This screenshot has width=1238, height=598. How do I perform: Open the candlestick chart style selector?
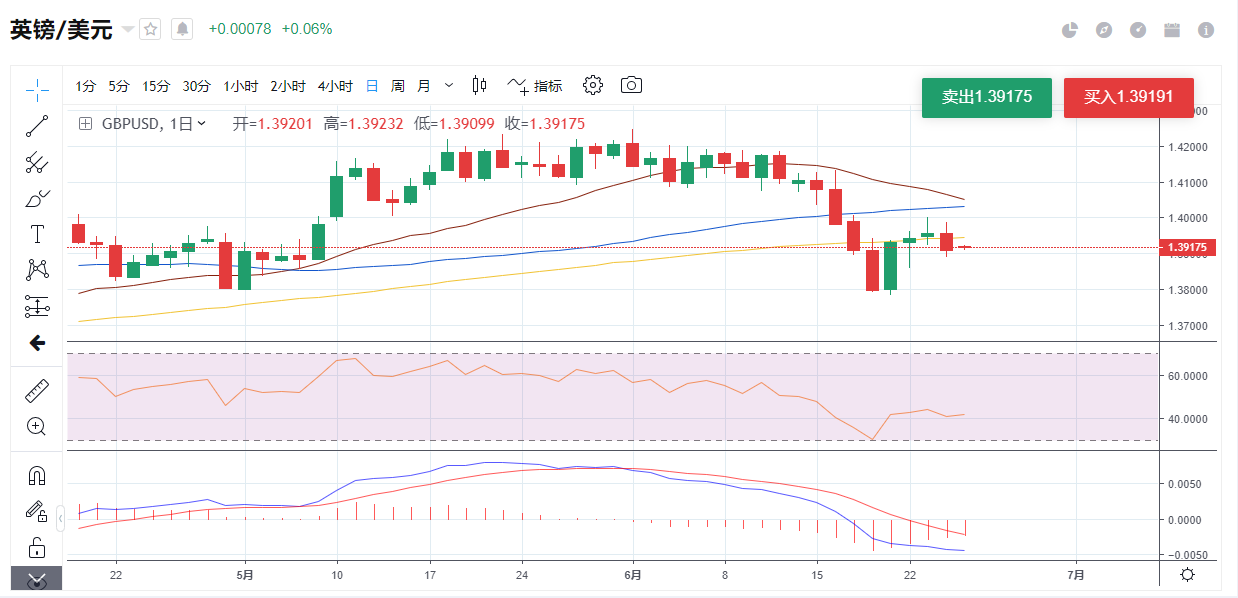(479, 85)
